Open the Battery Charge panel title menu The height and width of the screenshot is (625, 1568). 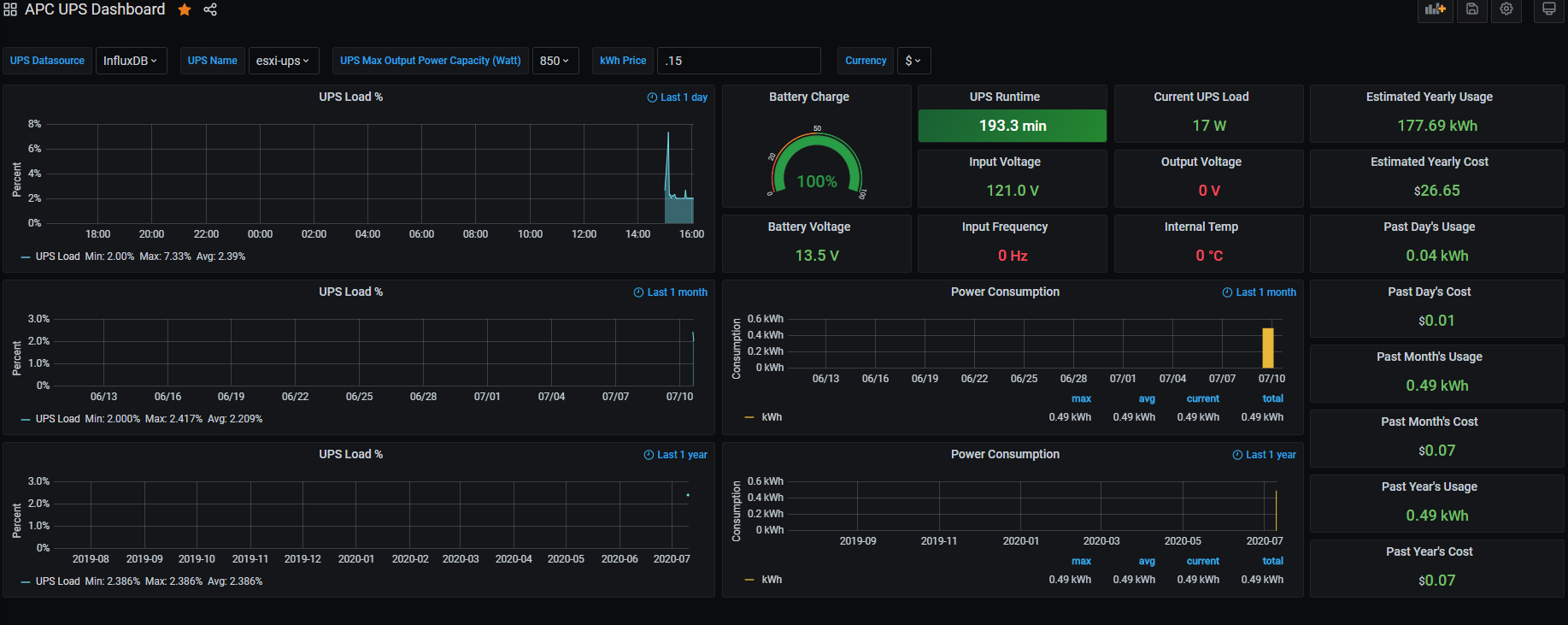pos(808,97)
